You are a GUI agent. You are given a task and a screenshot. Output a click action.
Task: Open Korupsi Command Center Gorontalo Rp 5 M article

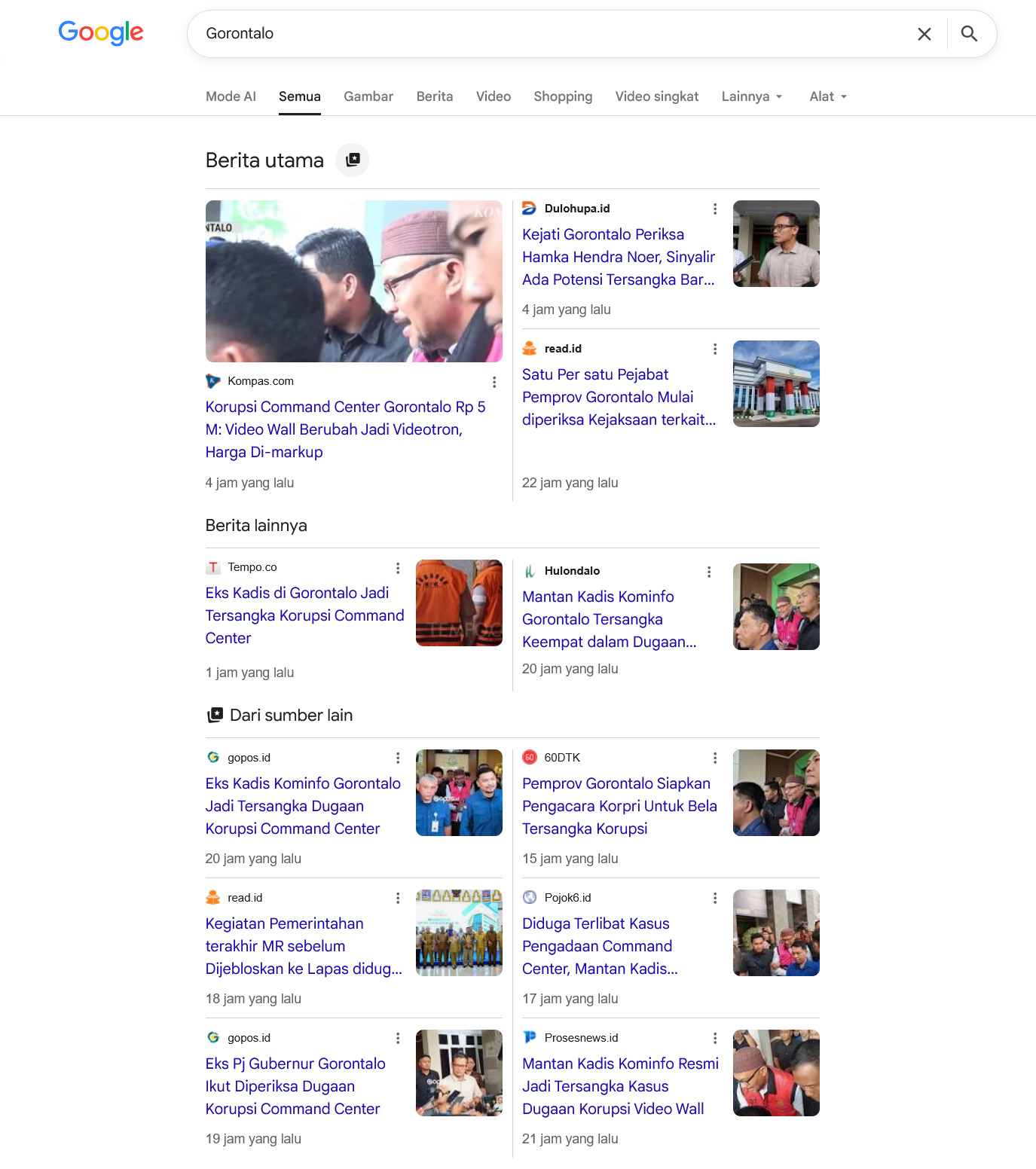pos(346,429)
